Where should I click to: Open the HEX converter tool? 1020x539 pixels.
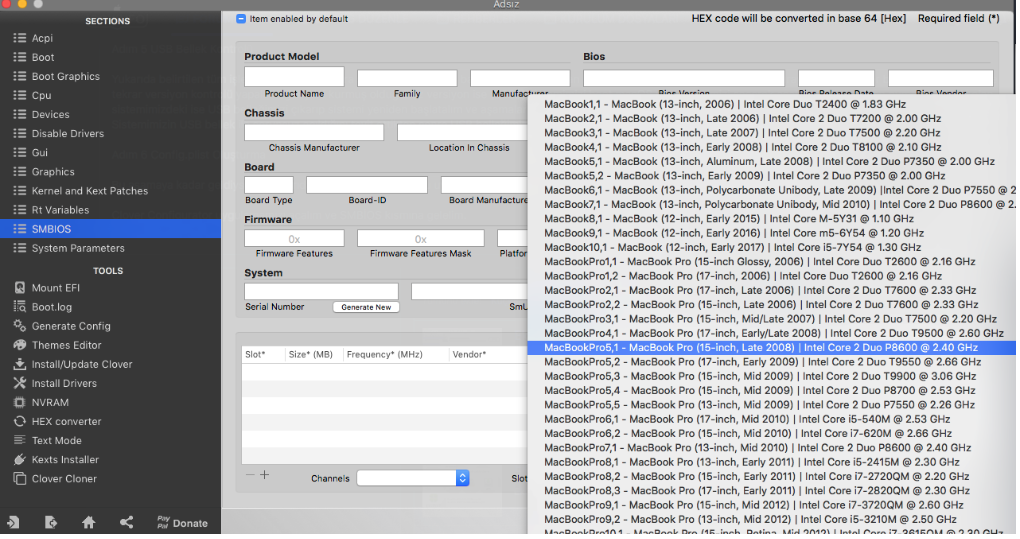[66, 421]
